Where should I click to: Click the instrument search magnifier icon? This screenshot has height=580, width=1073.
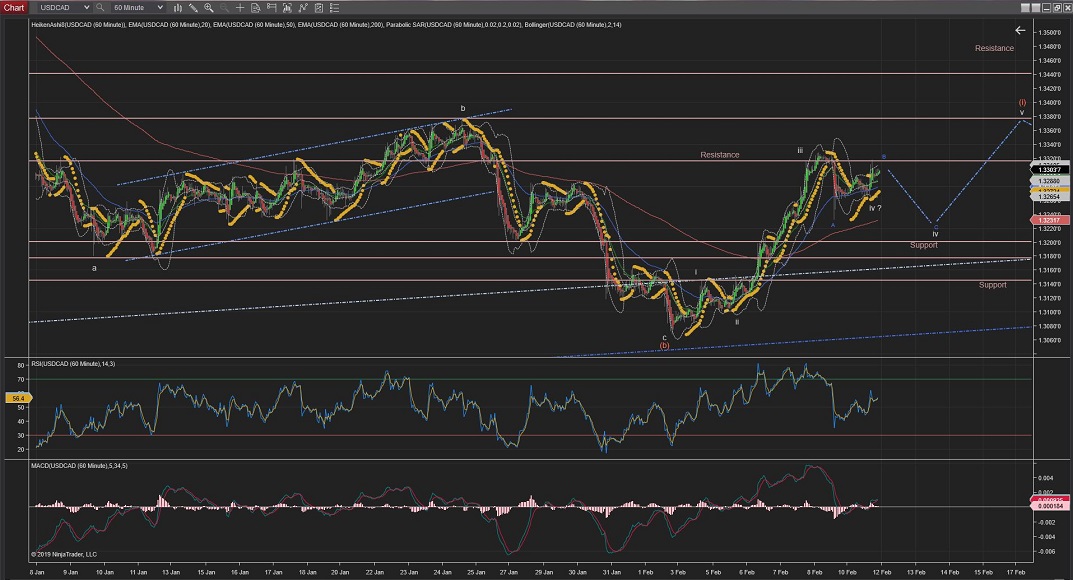(x=100, y=7)
